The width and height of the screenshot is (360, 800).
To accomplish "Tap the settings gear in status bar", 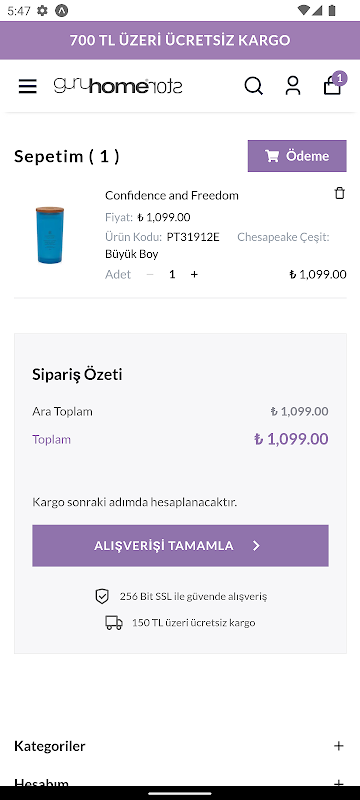I will tap(42, 10).
